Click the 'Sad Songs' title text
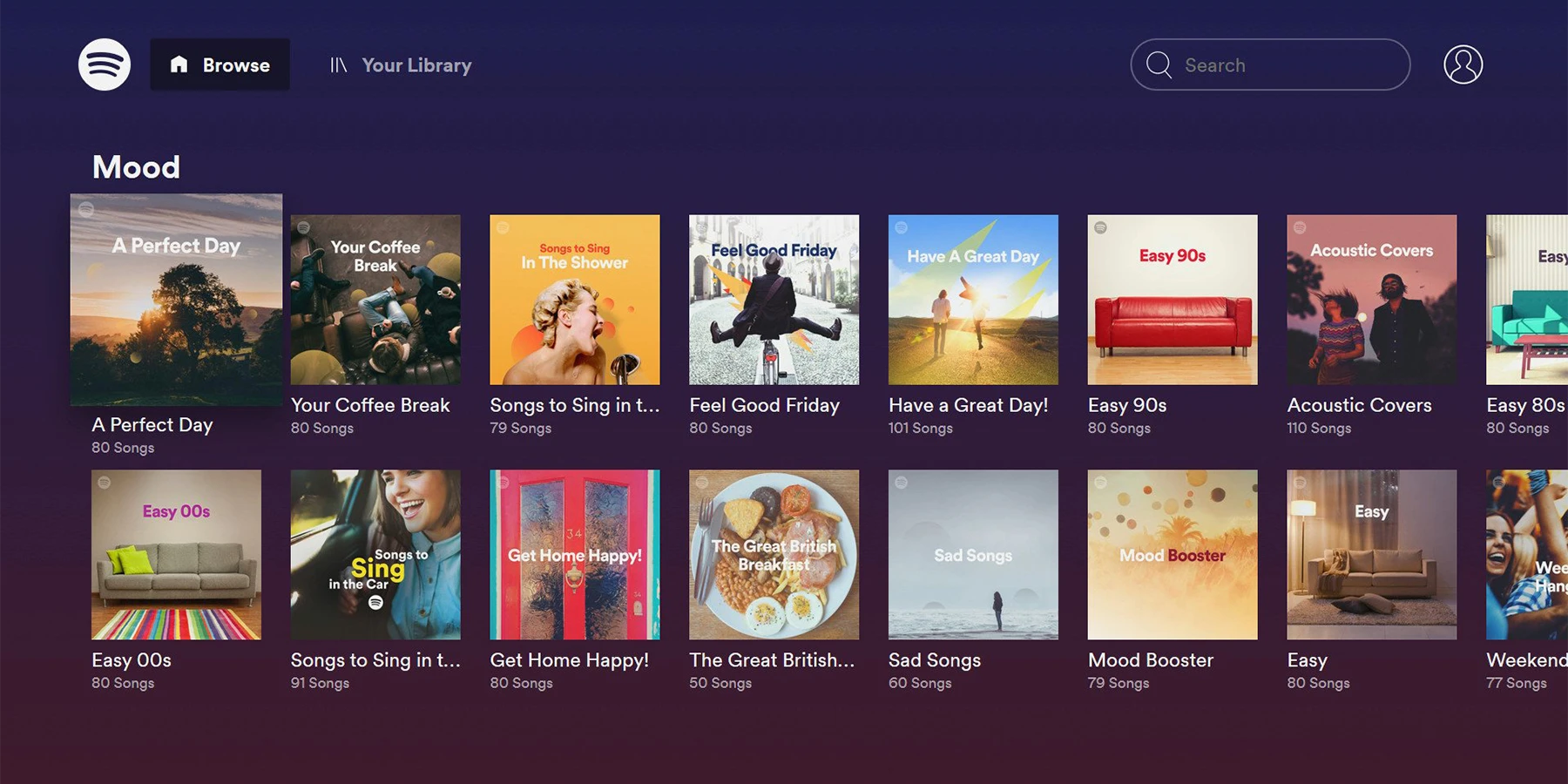 (x=935, y=660)
